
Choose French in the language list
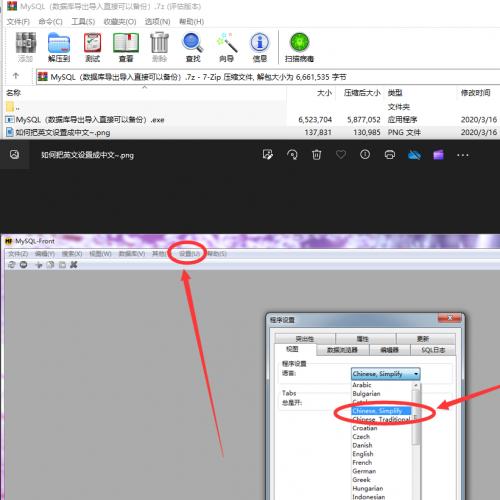click(x=362, y=463)
